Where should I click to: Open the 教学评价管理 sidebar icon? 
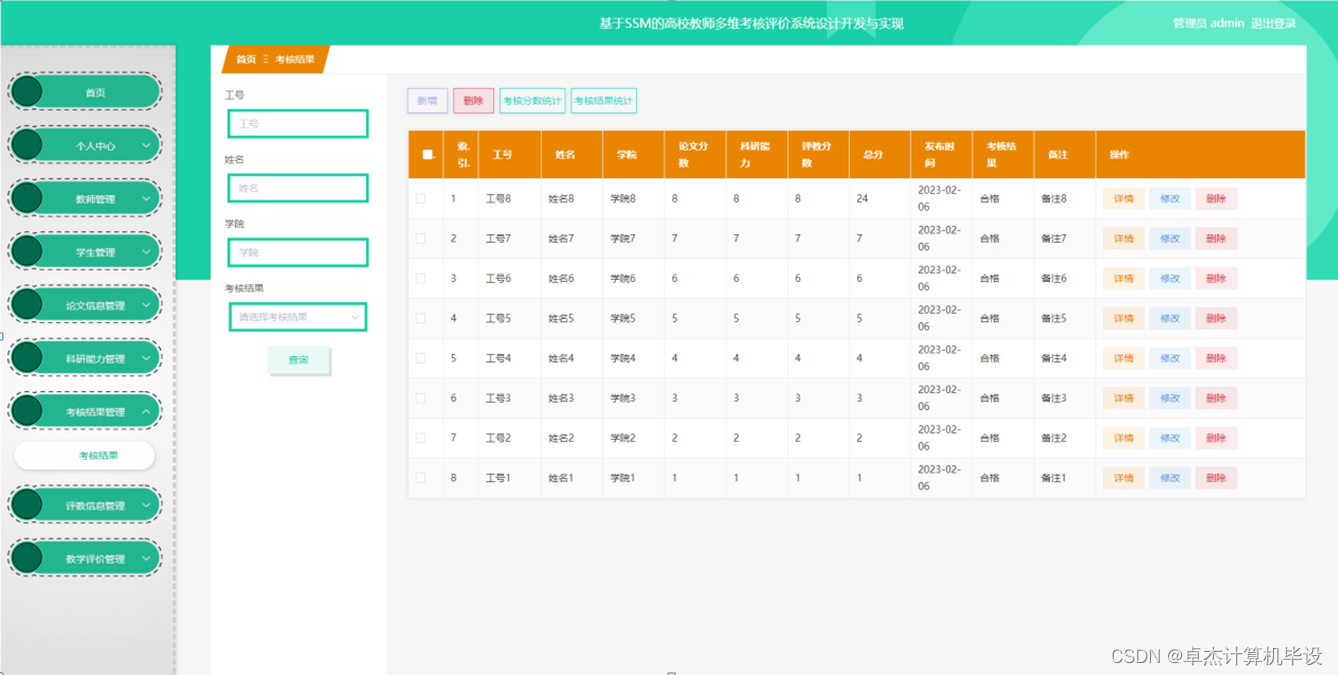[x=28, y=557]
